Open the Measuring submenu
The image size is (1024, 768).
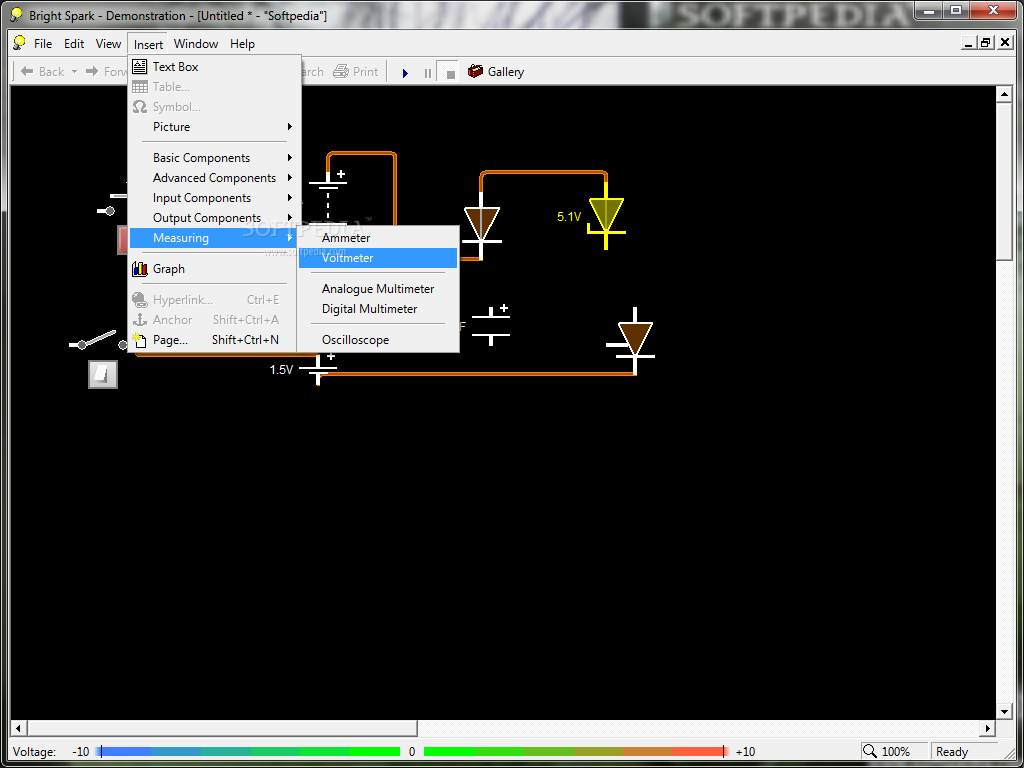(x=215, y=238)
